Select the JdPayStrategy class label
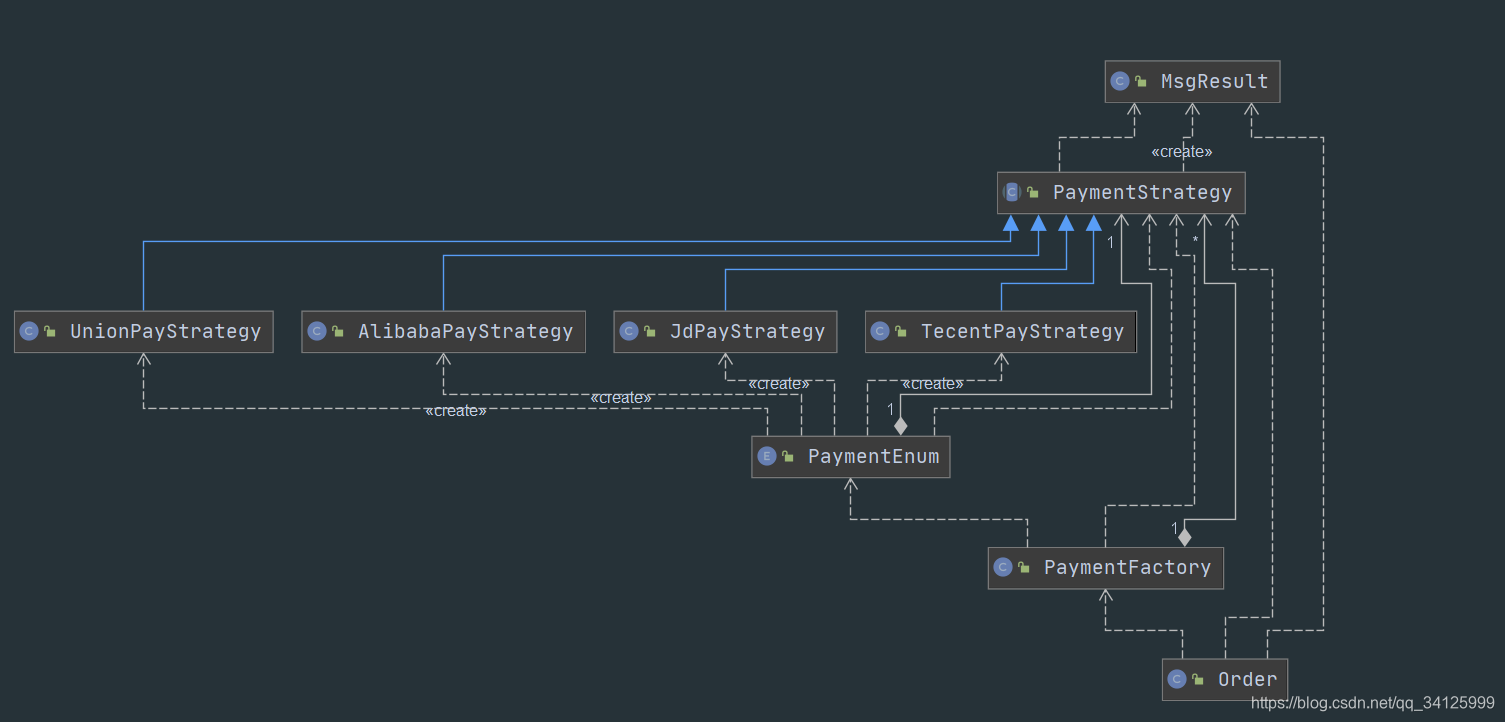Image resolution: width=1505 pixels, height=722 pixels. pyautogui.click(x=747, y=331)
